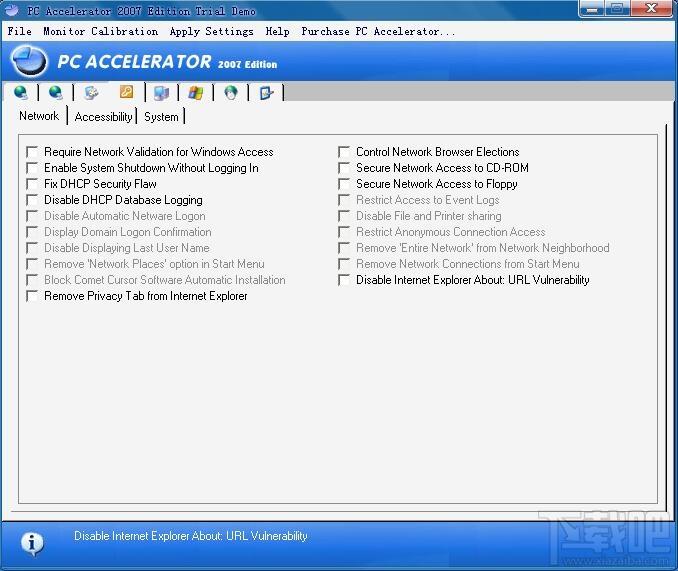
Task: Check Enable System Shutdown Without Logging In
Action: coord(32,168)
